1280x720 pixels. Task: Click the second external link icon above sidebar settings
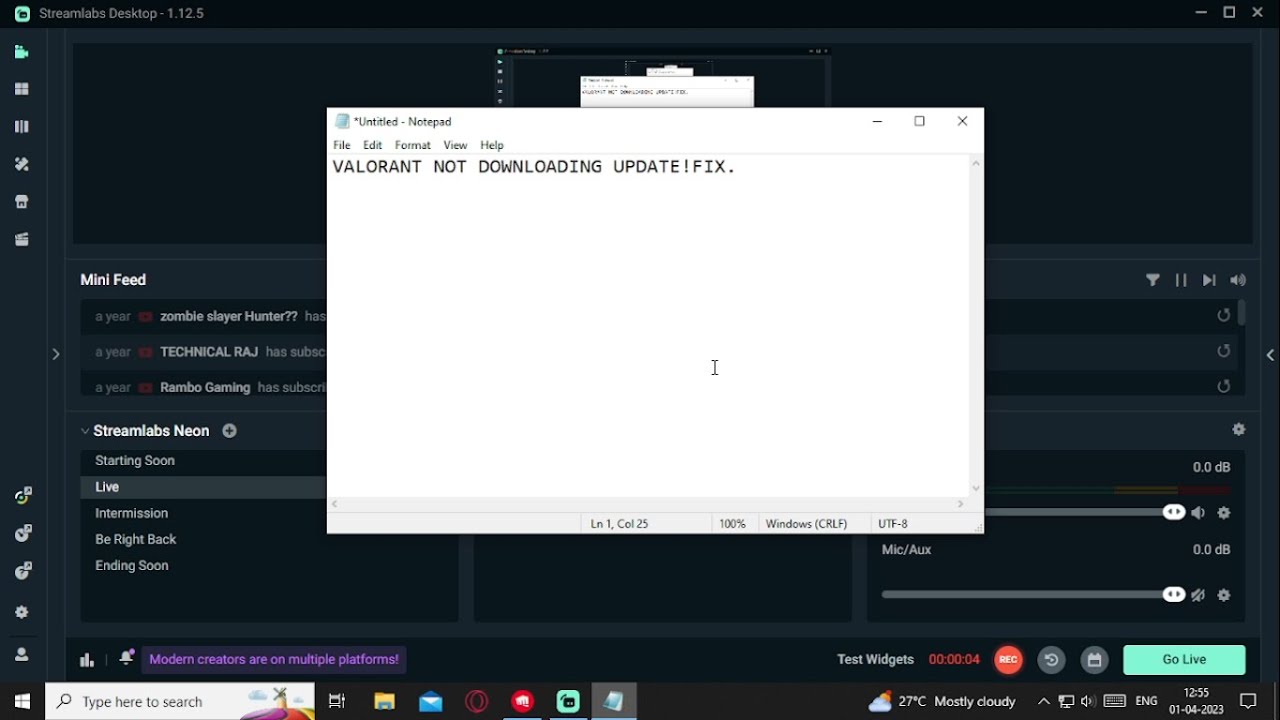(23, 533)
